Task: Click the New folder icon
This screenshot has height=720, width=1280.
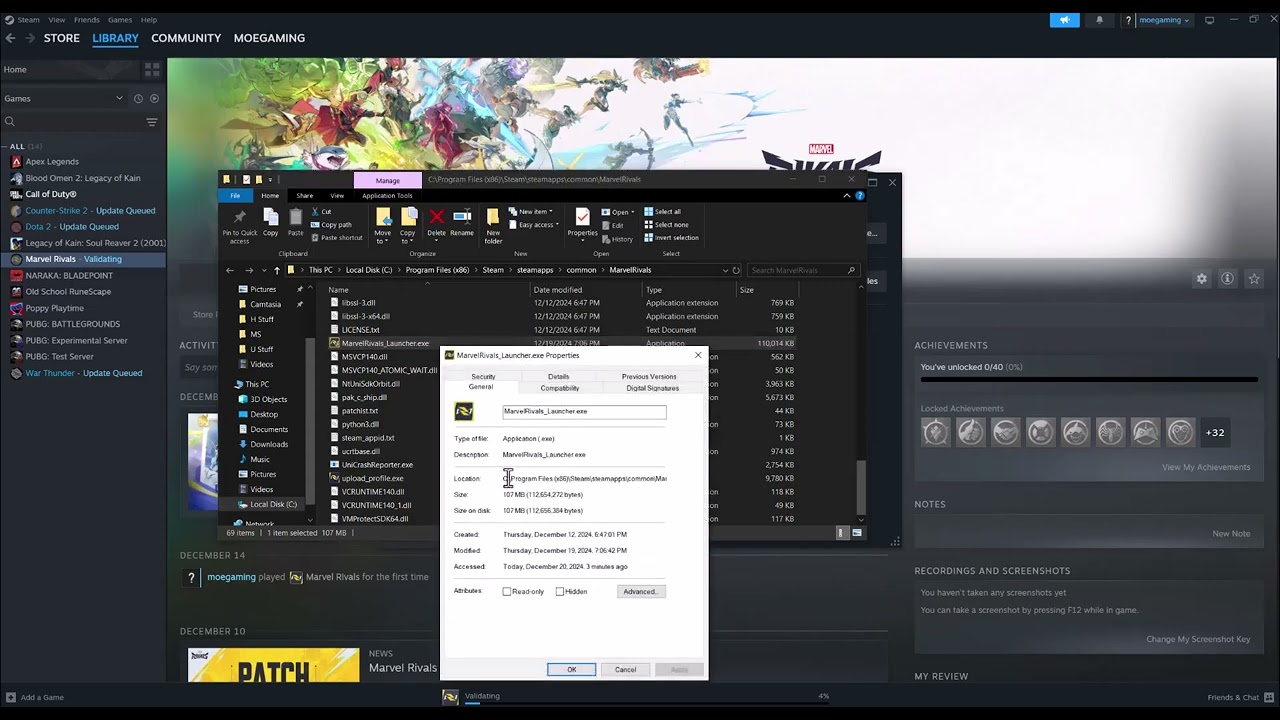Action: [493, 227]
